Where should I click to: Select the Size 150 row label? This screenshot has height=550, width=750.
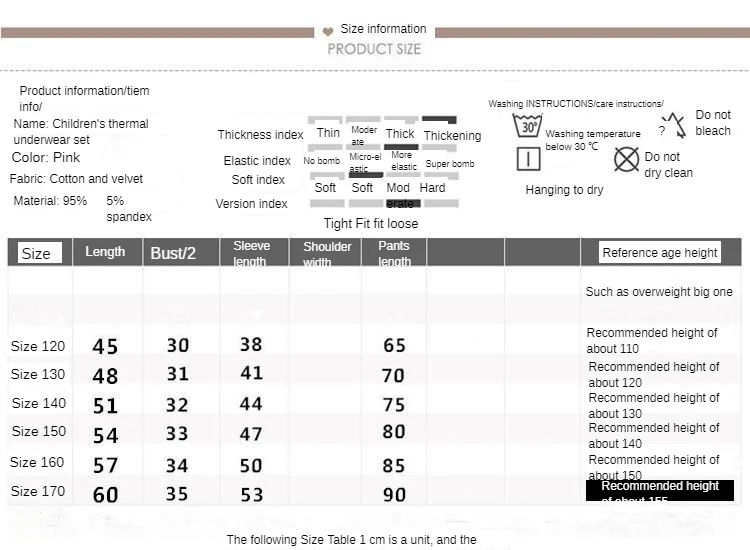pos(39,431)
